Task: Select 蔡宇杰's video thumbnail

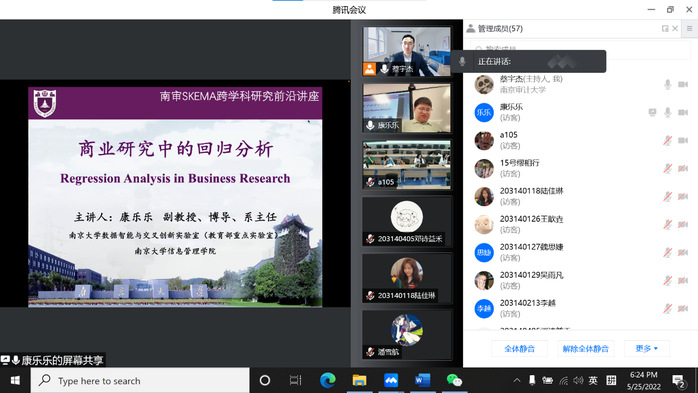Action: pos(407,52)
